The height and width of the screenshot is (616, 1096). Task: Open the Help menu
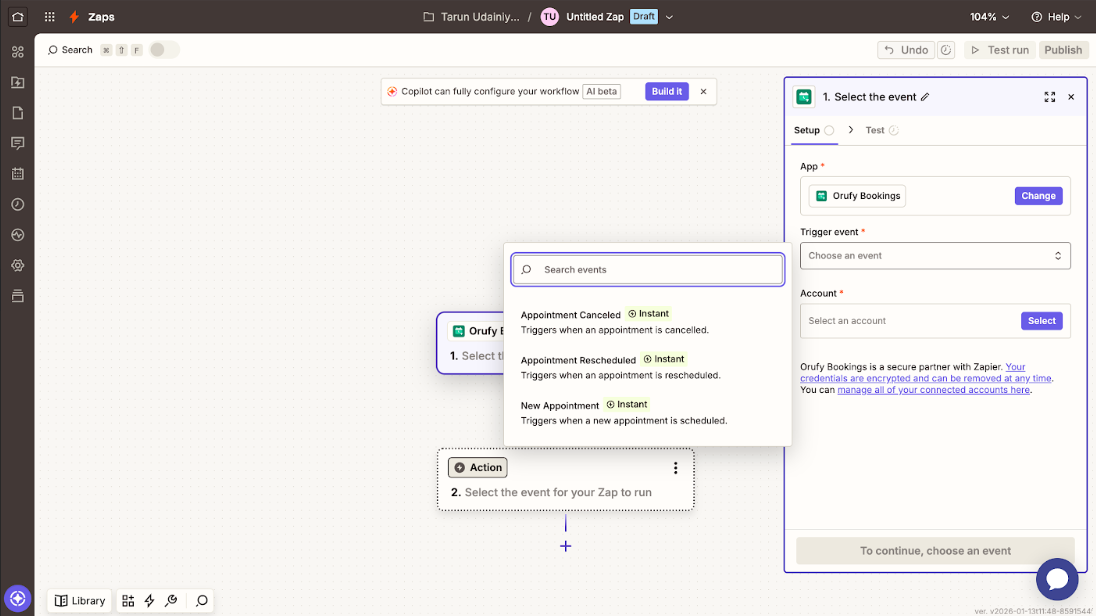point(1055,16)
